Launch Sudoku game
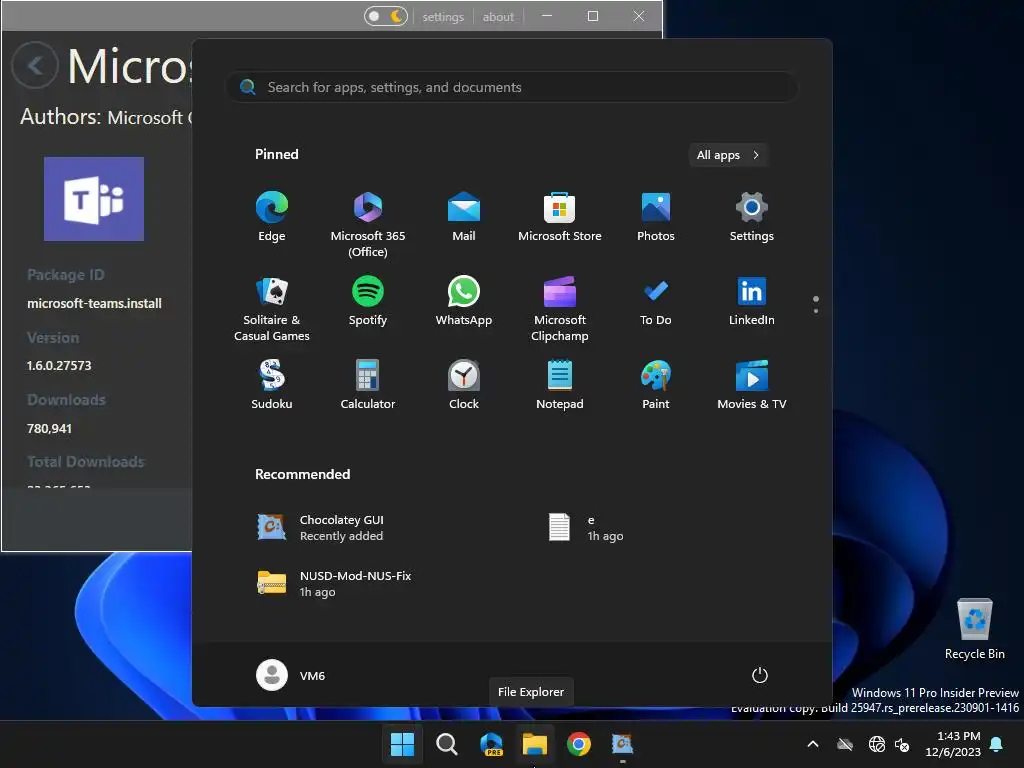Viewport: 1024px width, 768px height. point(272,385)
